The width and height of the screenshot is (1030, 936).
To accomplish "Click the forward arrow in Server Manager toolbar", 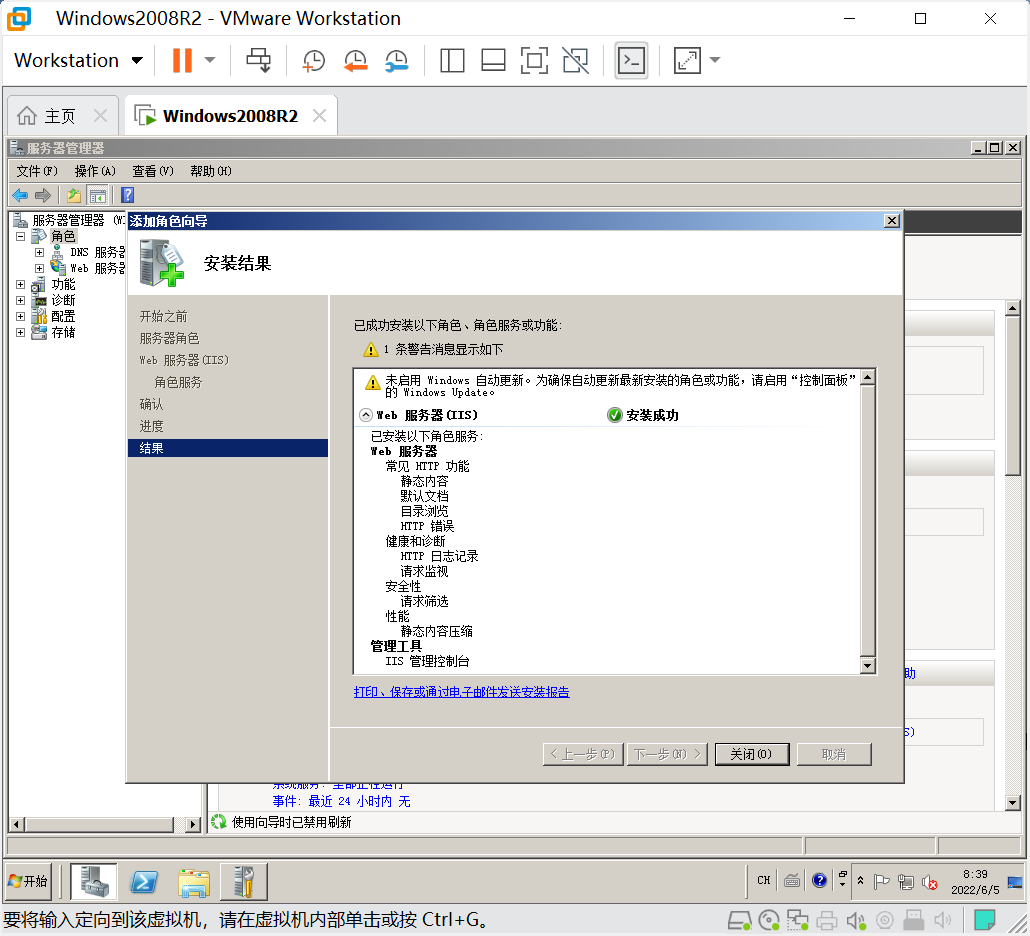I will point(43,195).
